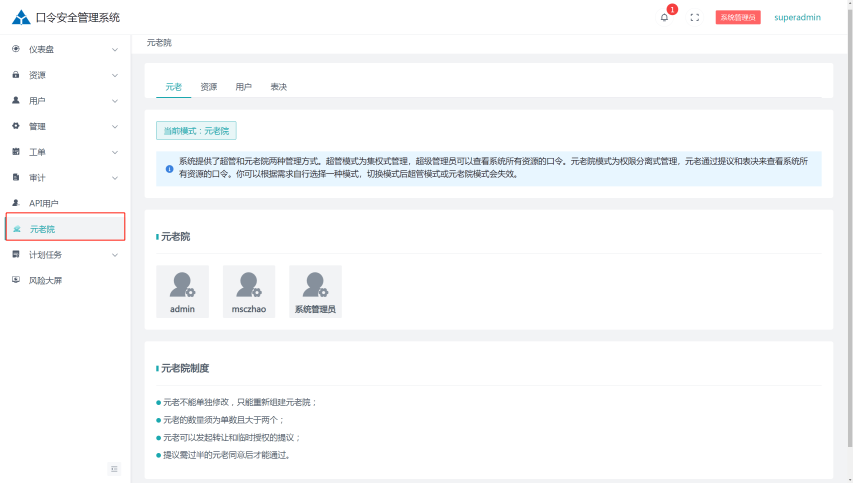
Task: Expand the 工单 sidebar menu
Action: 64,152
